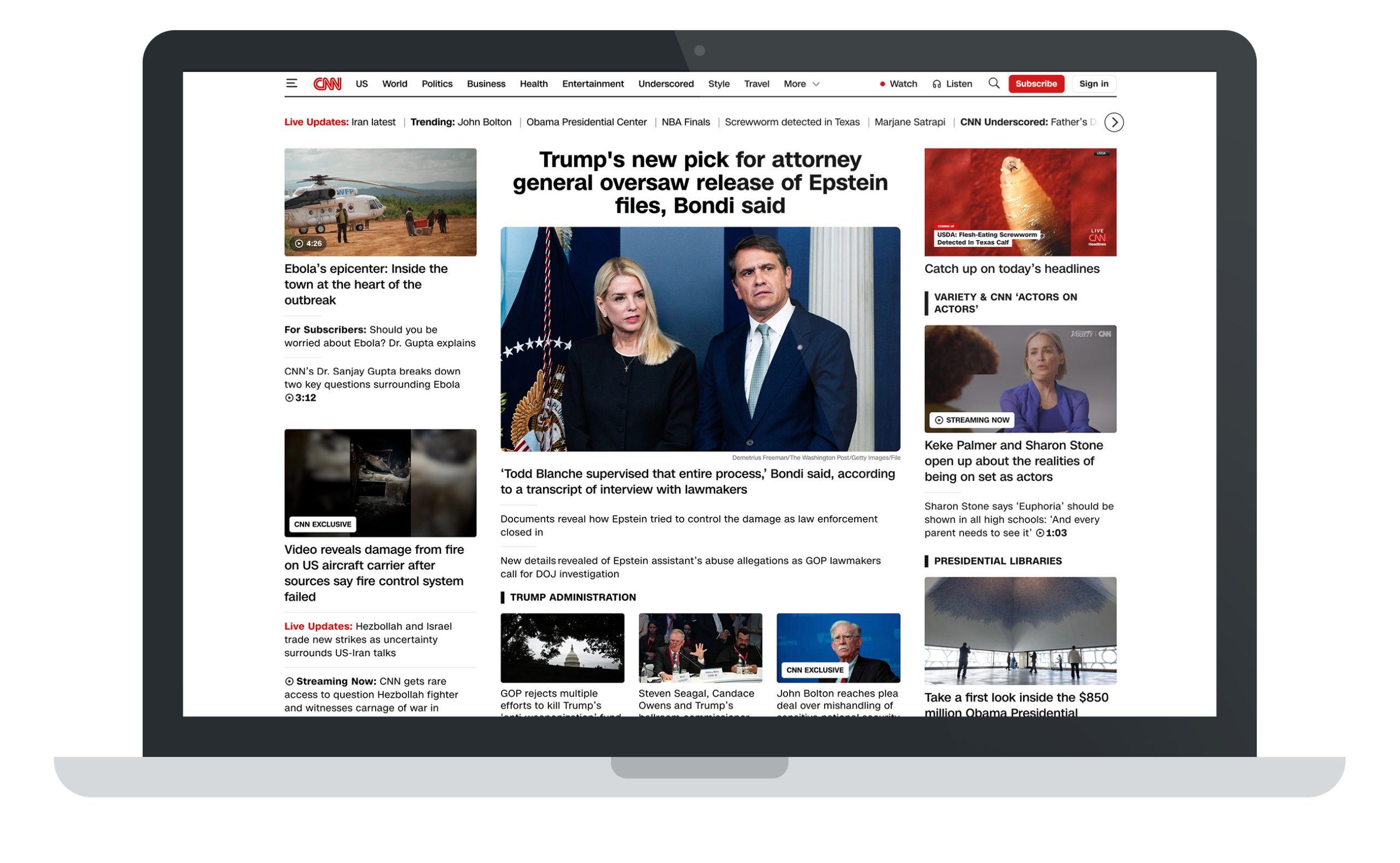
Task: Open the Presidential Libraries section heading
Action: (x=998, y=562)
